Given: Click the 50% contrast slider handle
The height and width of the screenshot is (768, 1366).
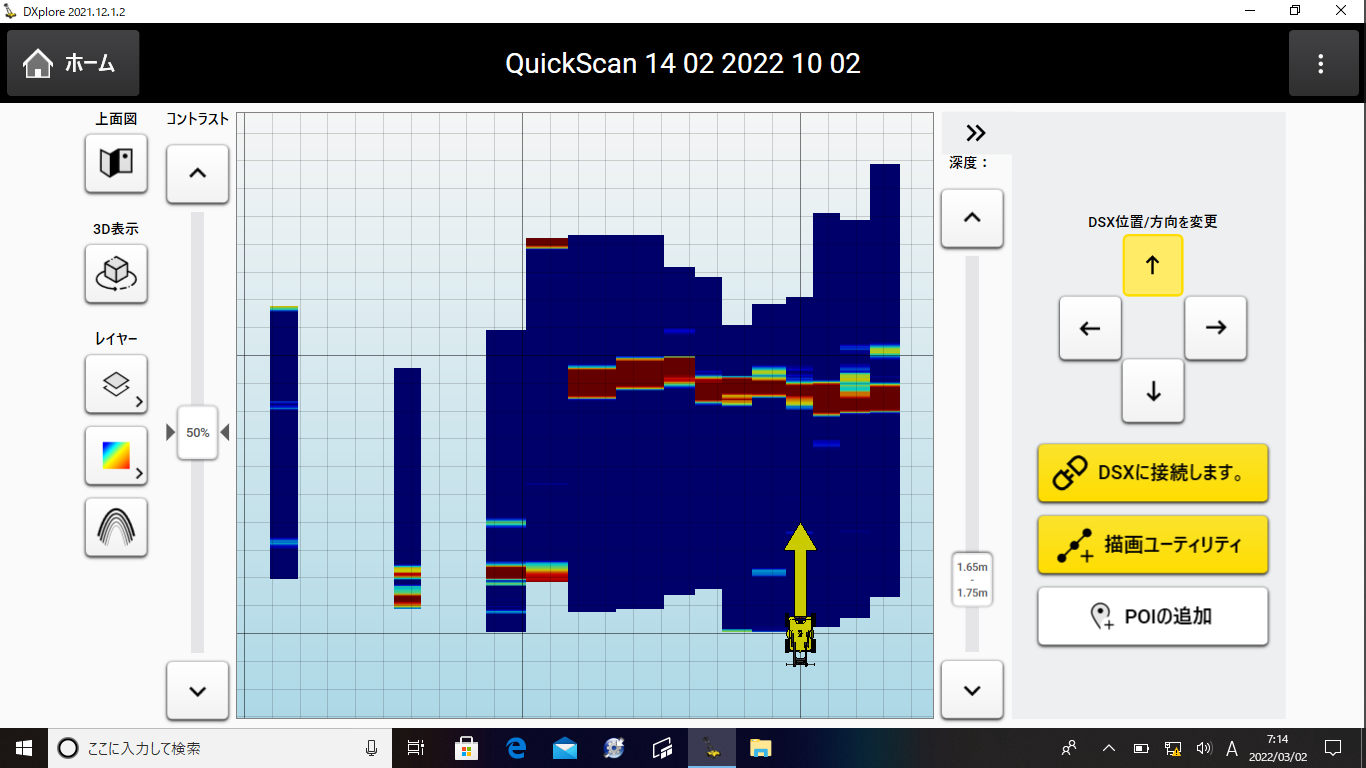Looking at the screenshot, I should tap(197, 433).
